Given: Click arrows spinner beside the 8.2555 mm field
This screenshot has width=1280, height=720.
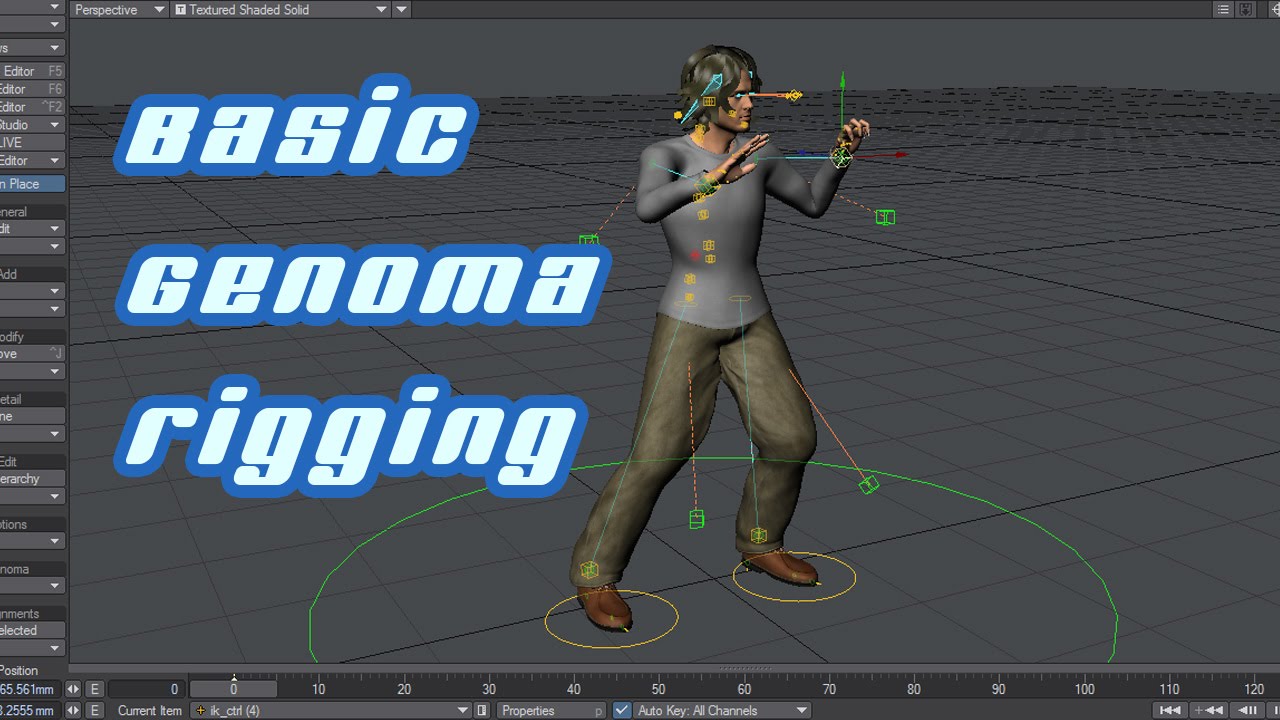Looking at the screenshot, I should [x=73, y=711].
